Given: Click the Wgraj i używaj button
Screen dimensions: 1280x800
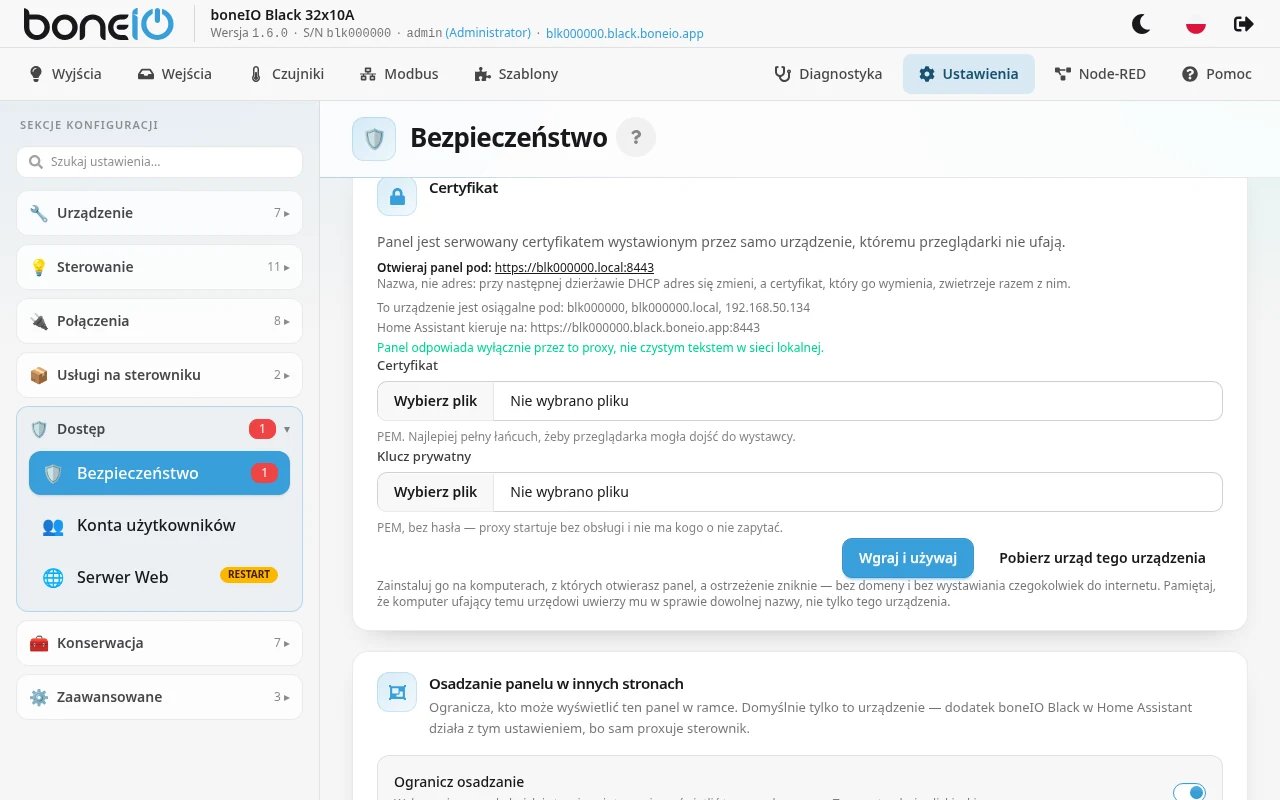Looking at the screenshot, I should [x=908, y=558].
